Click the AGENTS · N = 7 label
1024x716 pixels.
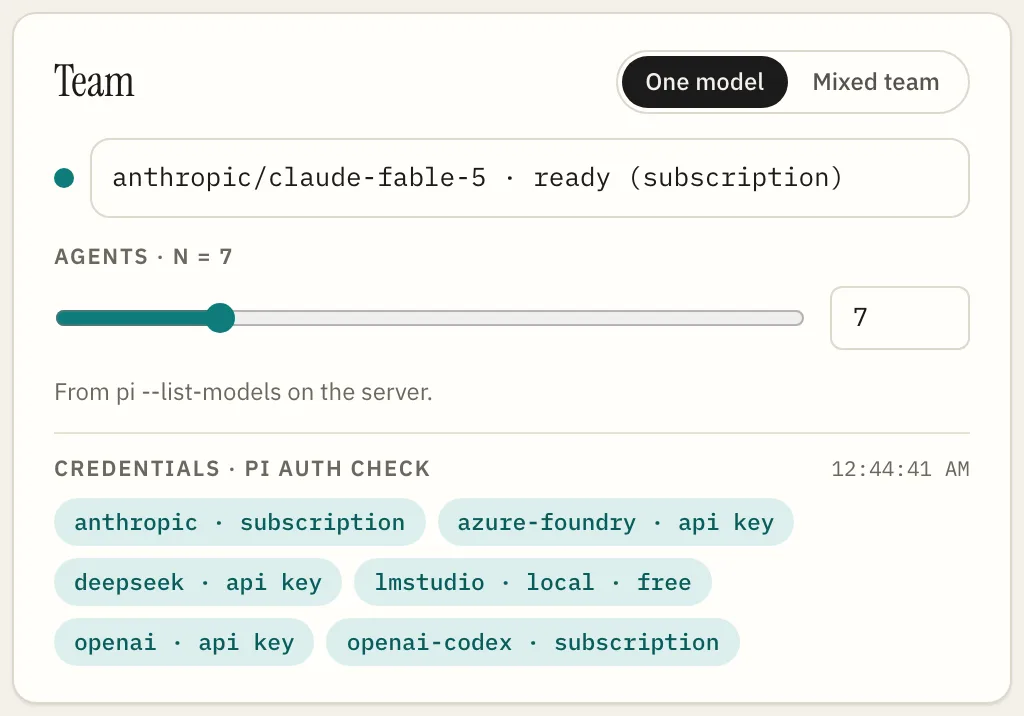pos(143,257)
